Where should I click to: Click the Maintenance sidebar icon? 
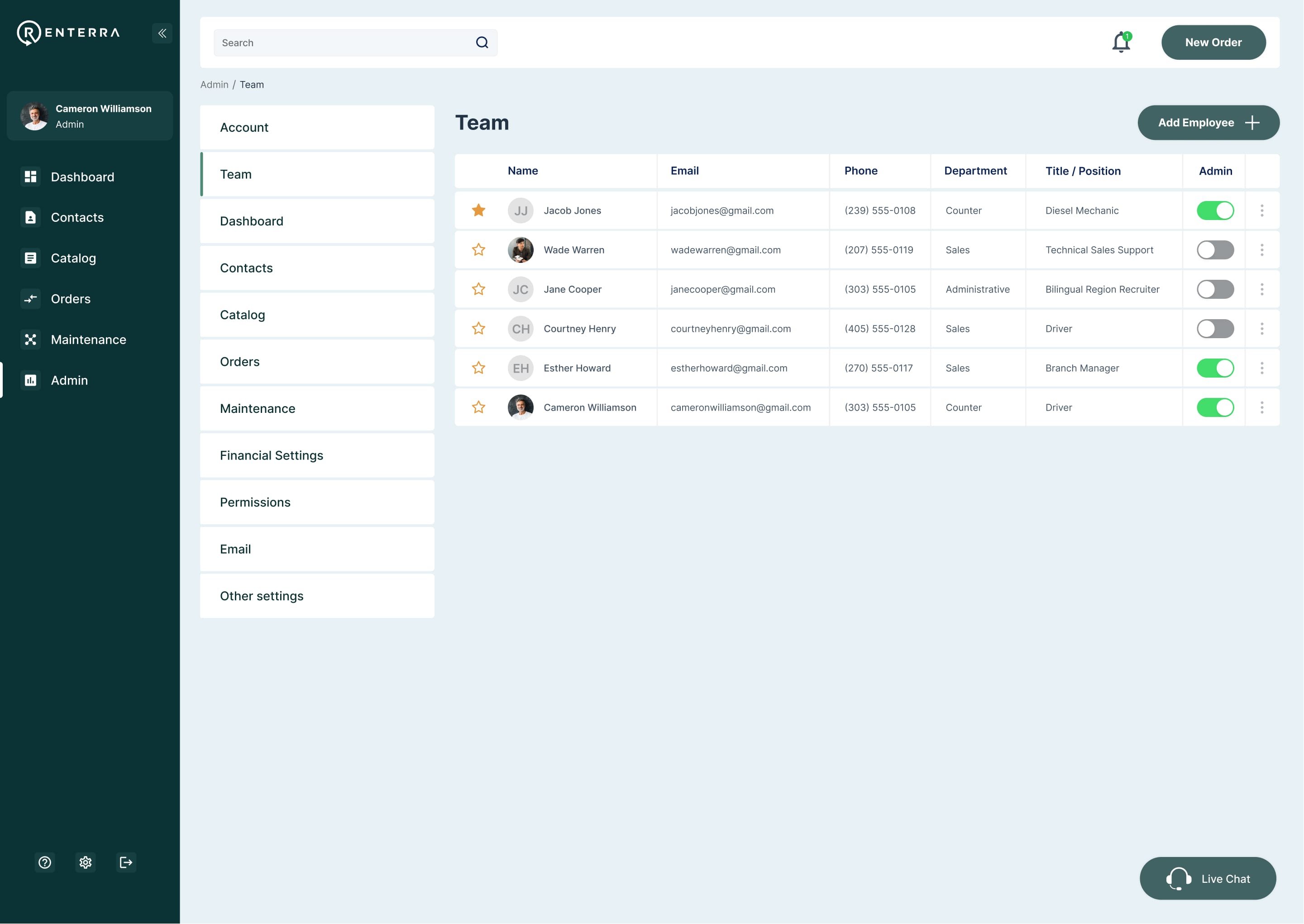coord(31,340)
